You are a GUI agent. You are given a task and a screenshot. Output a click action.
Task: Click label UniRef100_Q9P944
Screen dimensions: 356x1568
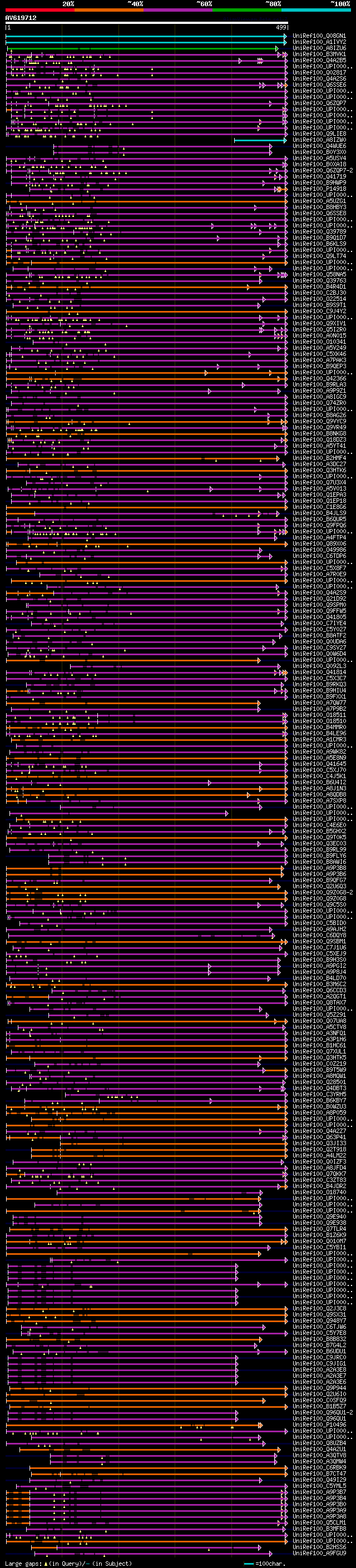click(319, 1387)
